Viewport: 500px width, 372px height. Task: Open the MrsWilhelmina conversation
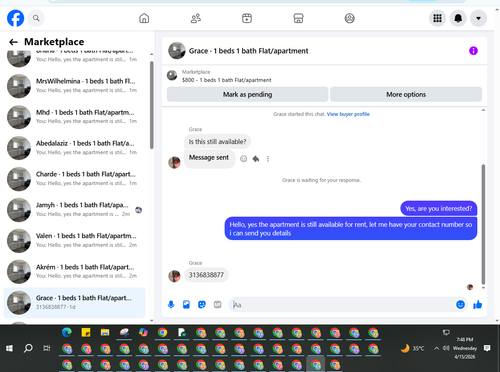(x=74, y=86)
